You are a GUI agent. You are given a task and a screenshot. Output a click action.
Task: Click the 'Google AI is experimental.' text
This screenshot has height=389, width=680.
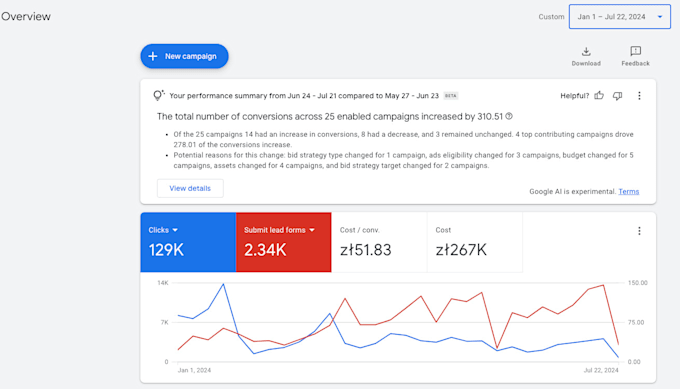click(572, 191)
